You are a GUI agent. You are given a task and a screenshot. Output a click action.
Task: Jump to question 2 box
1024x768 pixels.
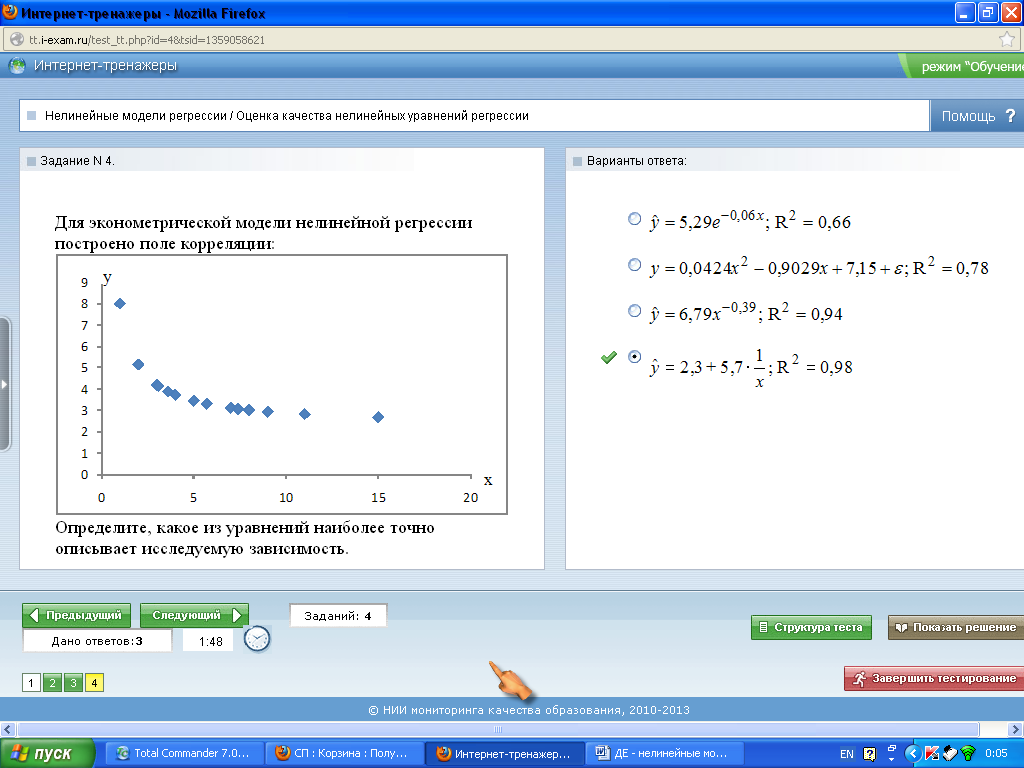(52, 683)
